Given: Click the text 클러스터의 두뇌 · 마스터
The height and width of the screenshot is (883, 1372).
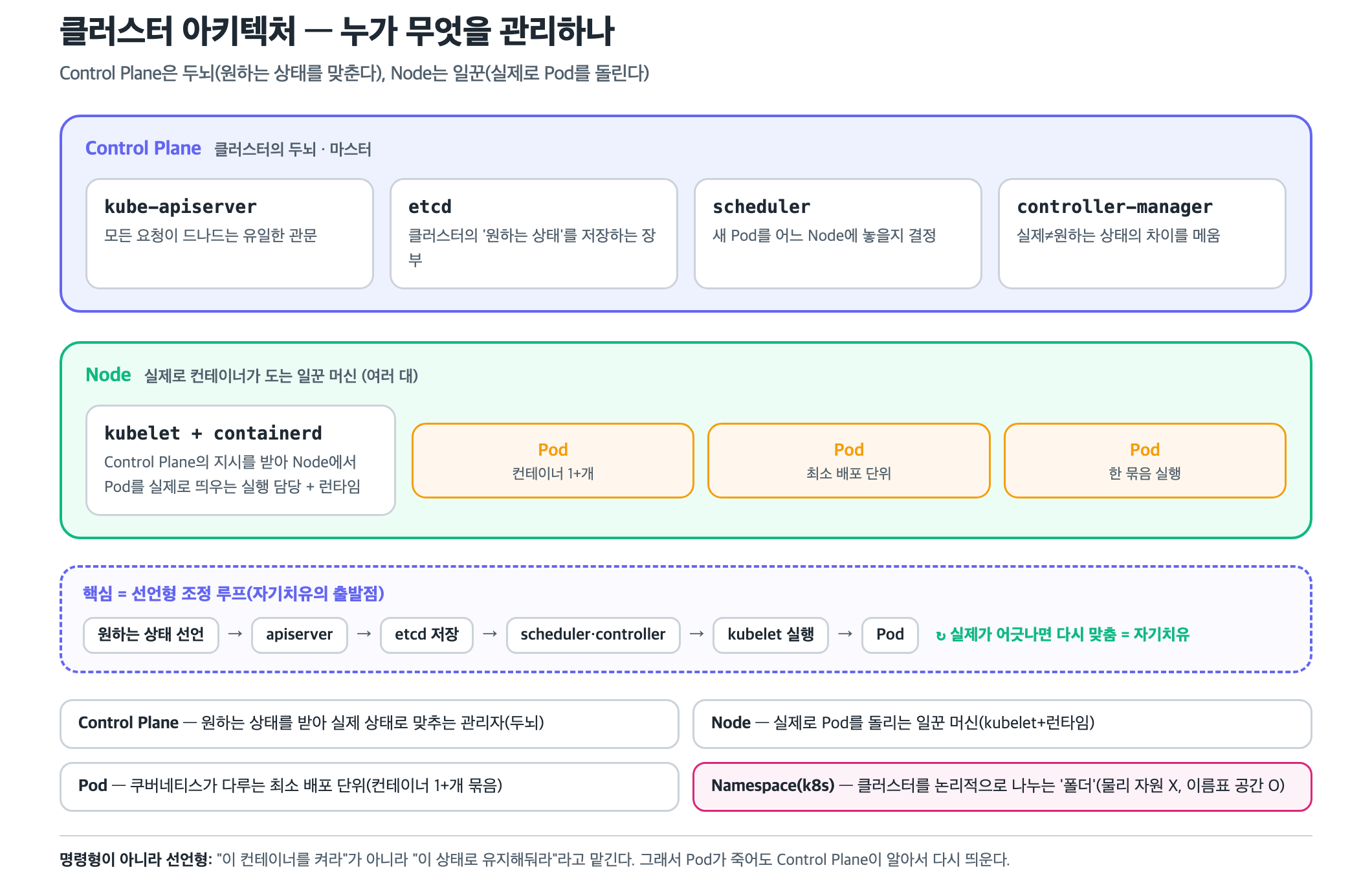Looking at the screenshot, I should (293, 150).
